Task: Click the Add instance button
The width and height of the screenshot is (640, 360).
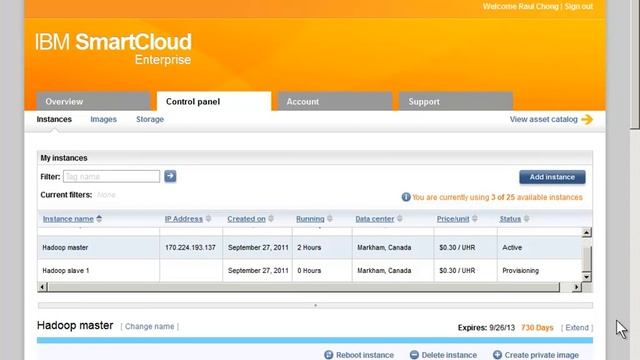Action: tap(552, 177)
